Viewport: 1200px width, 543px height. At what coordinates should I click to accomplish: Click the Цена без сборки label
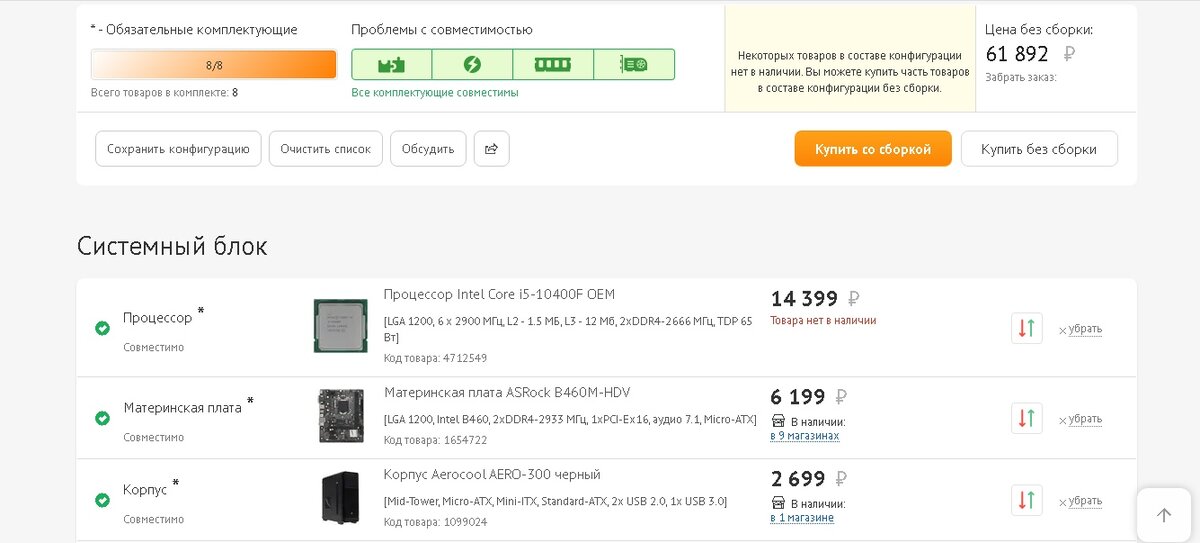(1039, 30)
